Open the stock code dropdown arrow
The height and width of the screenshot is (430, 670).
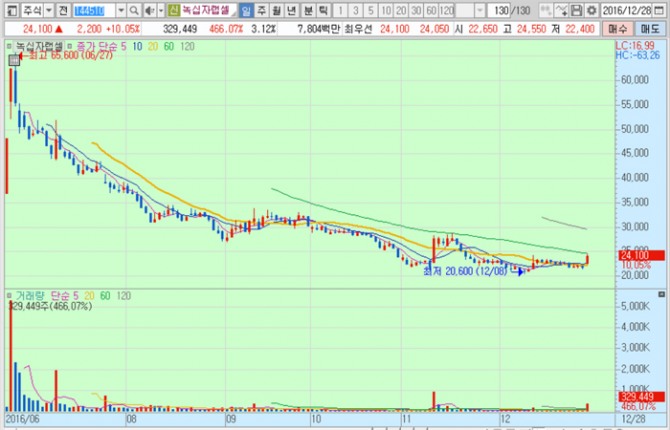pos(122,10)
